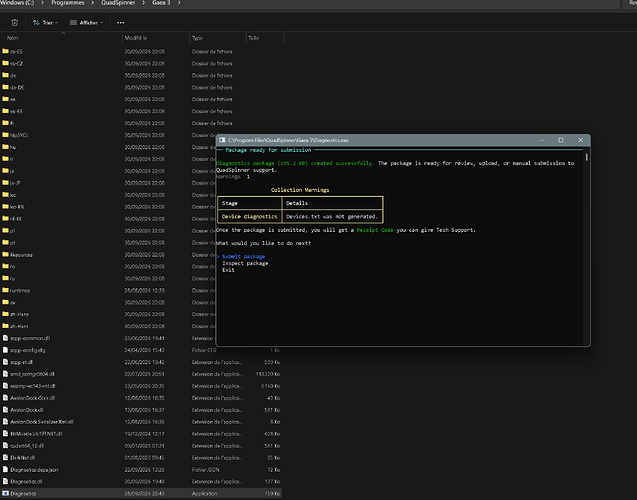Select the Diagnostics.dll file name

click(26, 481)
